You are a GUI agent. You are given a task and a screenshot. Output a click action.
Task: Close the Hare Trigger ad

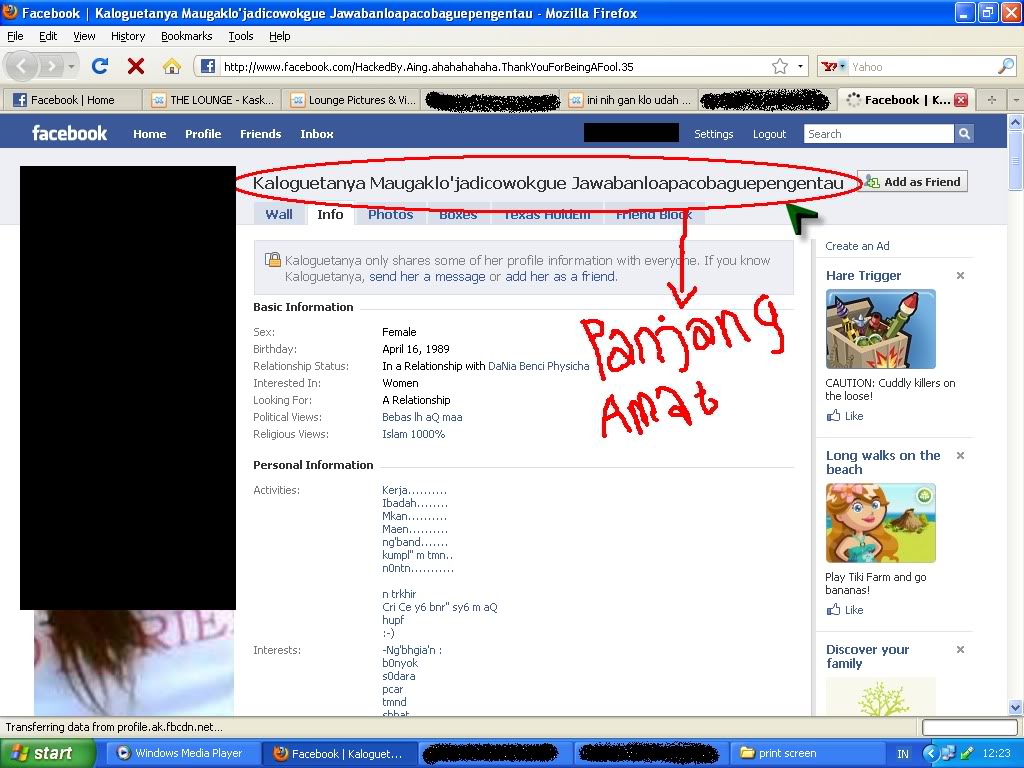[960, 276]
